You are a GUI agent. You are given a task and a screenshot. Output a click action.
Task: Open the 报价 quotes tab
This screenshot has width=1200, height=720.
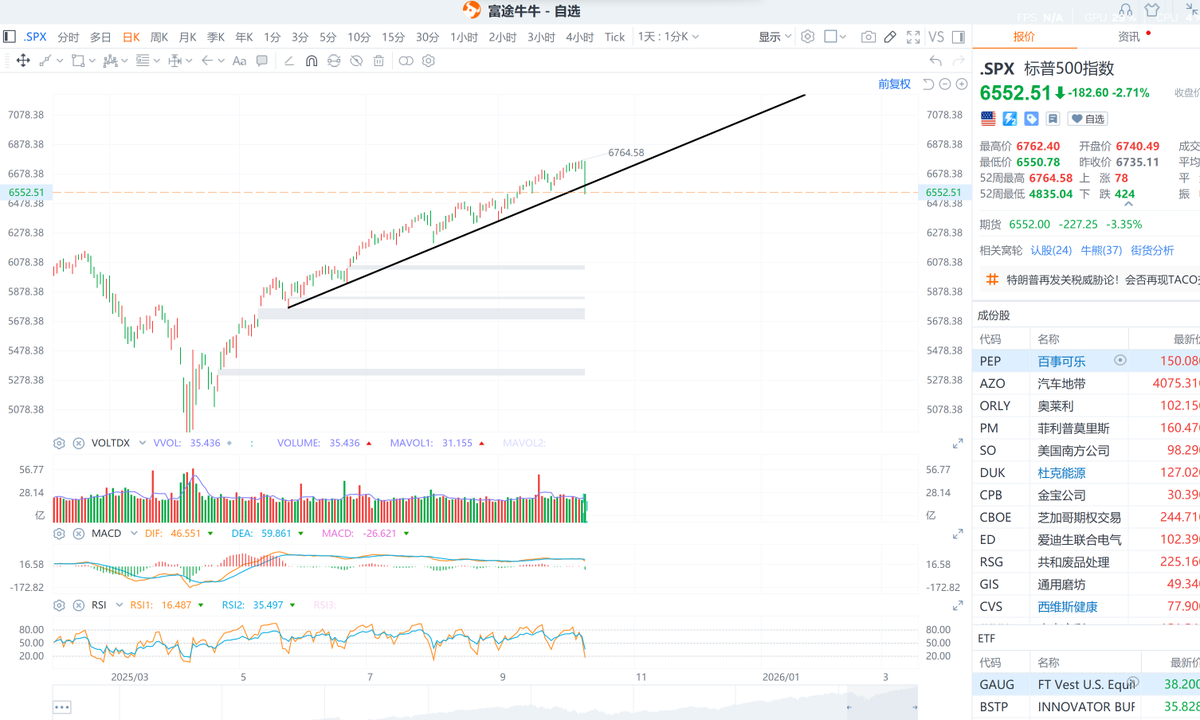coord(1025,37)
